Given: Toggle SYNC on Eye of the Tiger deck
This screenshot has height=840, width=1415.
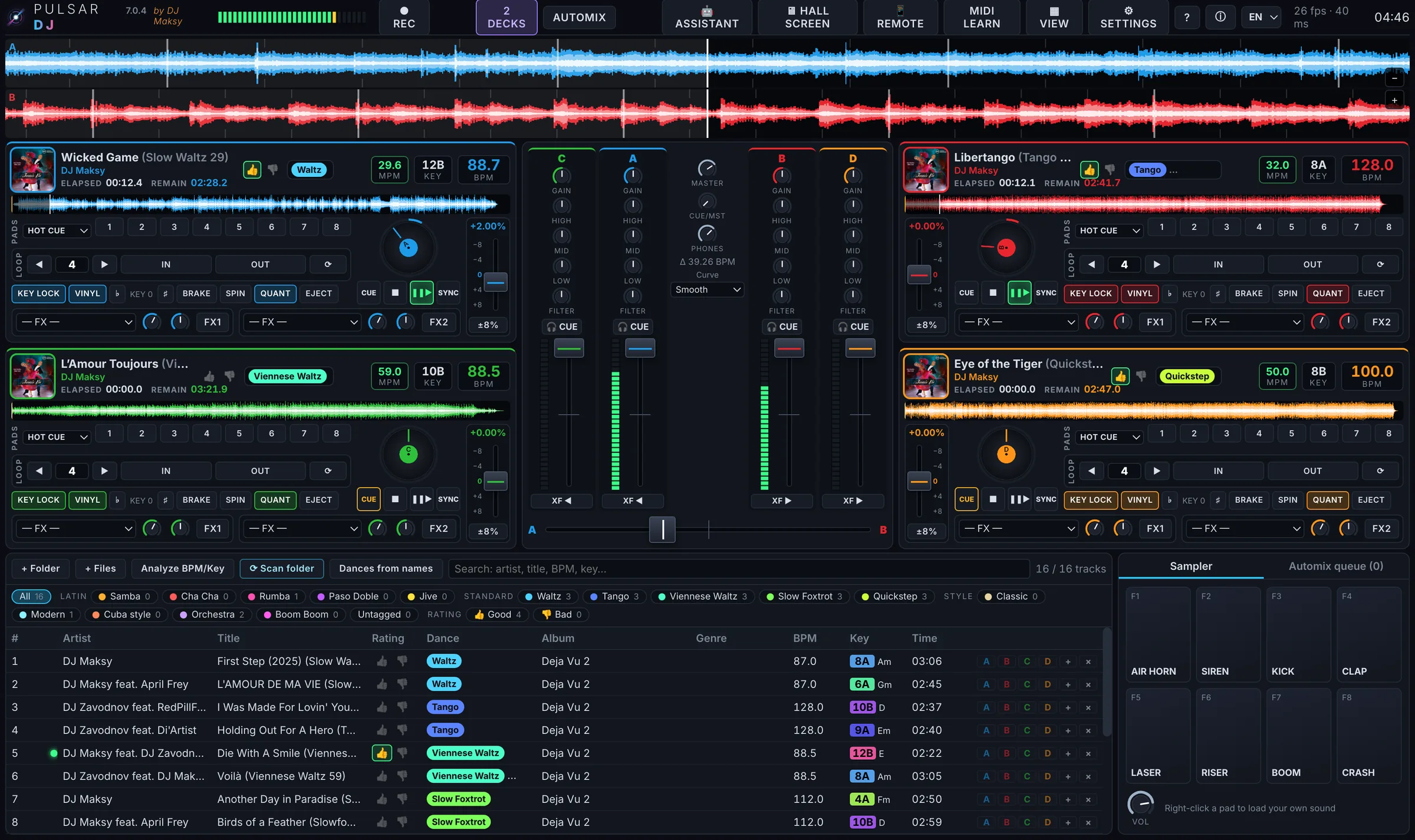Looking at the screenshot, I should pos(1046,500).
